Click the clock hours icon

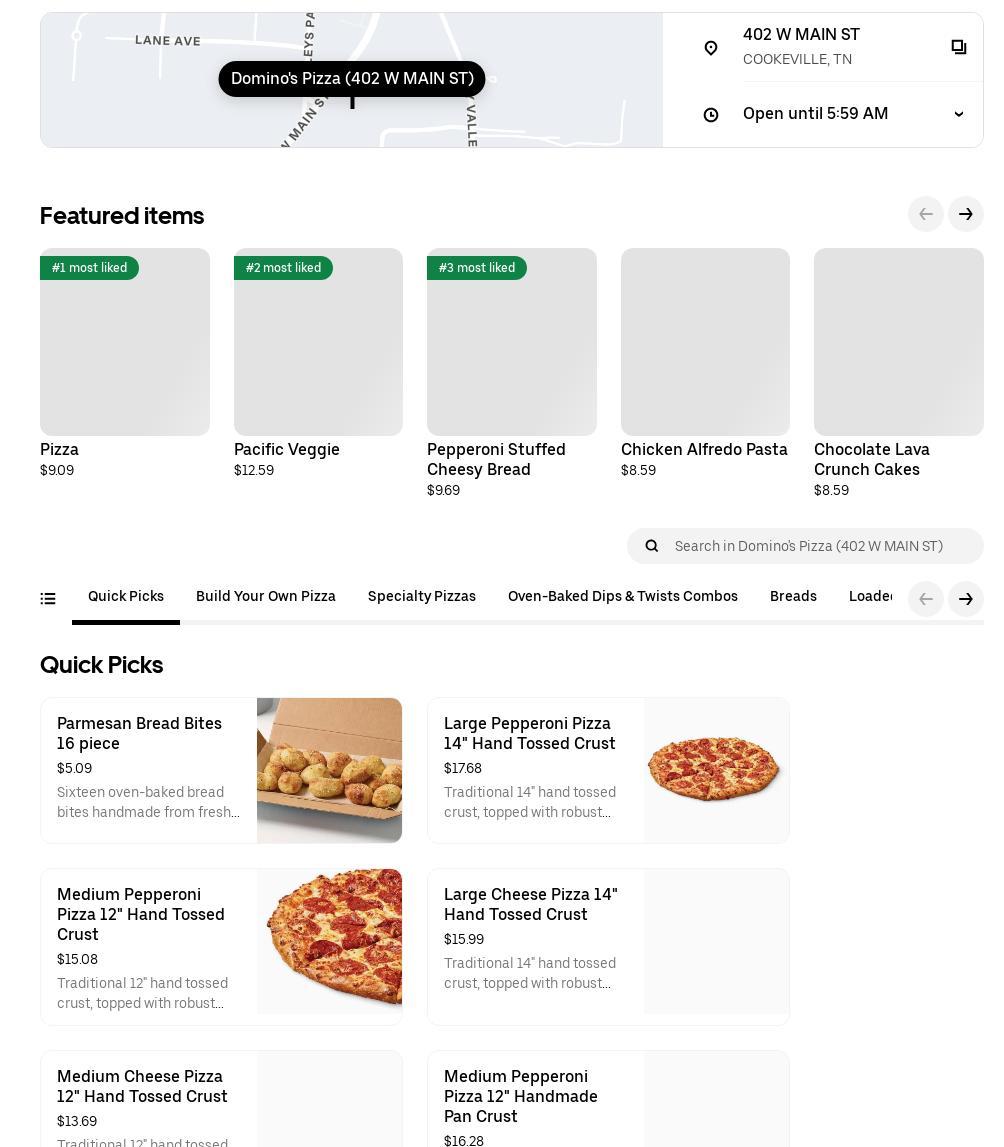tap(711, 115)
